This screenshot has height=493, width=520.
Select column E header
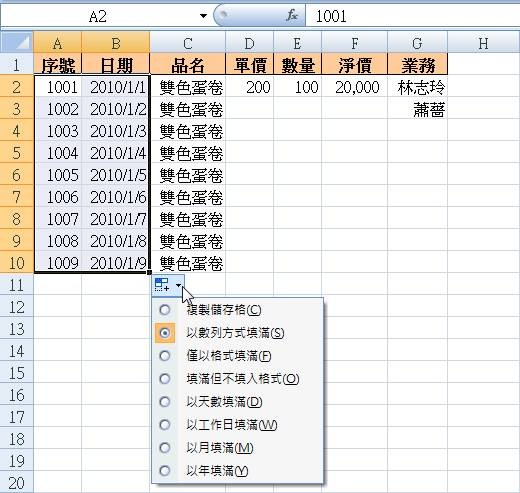coord(297,43)
